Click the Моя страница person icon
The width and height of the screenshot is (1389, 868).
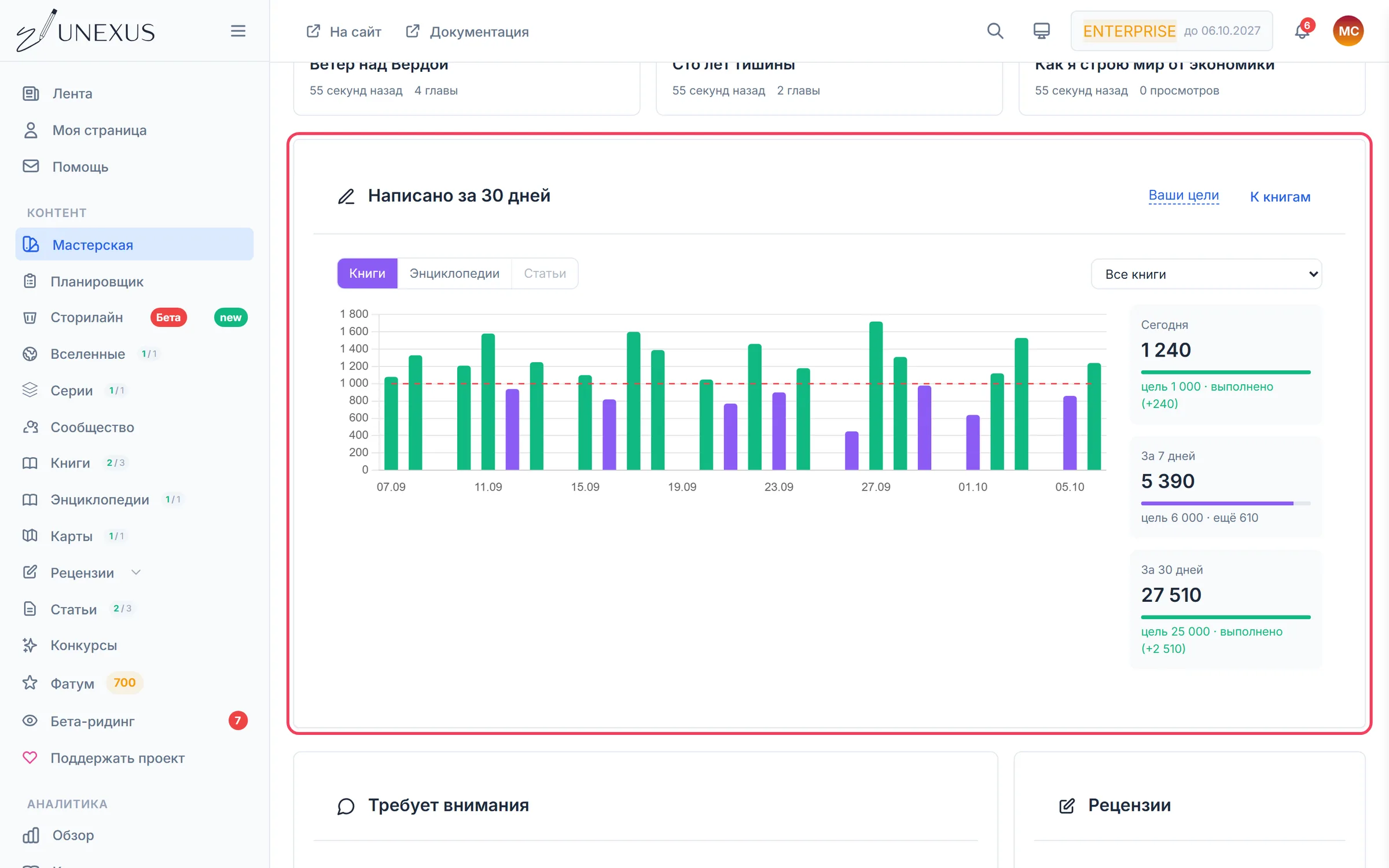pyautogui.click(x=31, y=130)
